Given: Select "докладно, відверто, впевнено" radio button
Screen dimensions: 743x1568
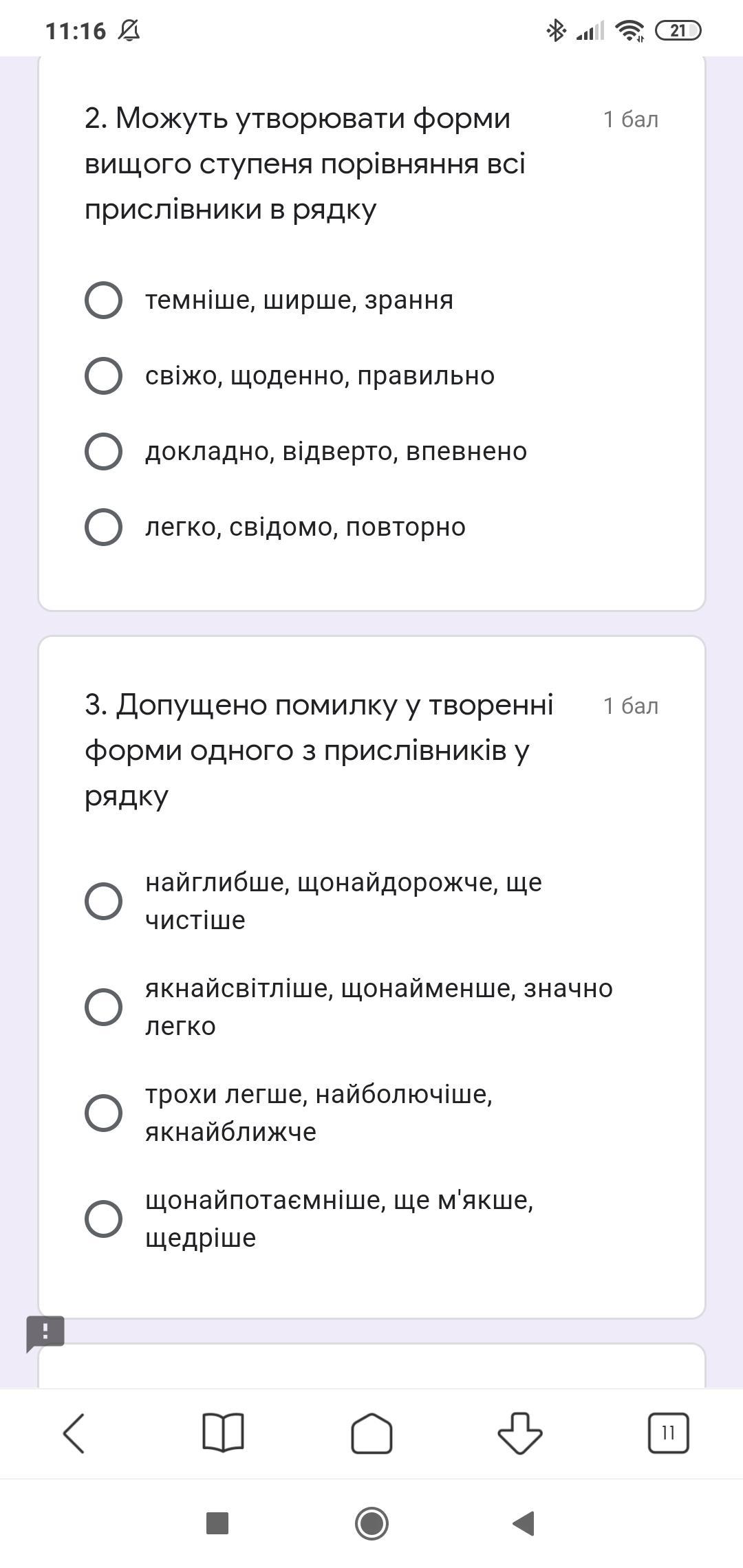Looking at the screenshot, I should point(103,451).
